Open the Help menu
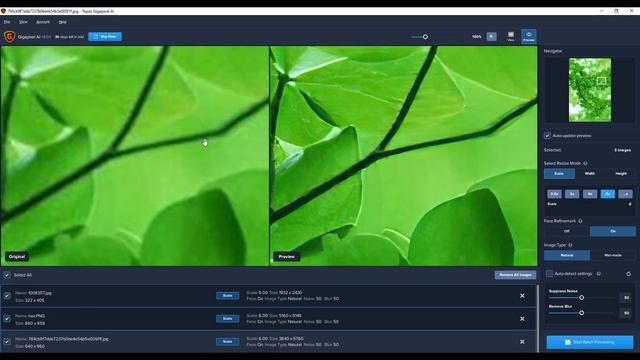The height and width of the screenshot is (360, 640). tap(62, 22)
